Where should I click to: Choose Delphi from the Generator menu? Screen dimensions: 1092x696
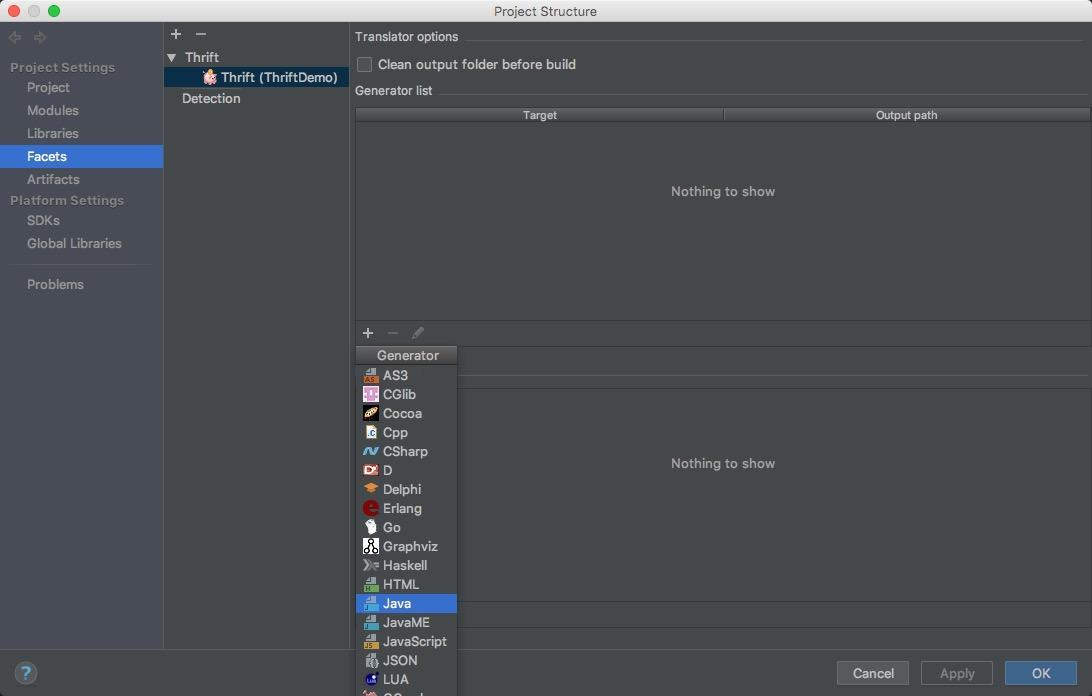[x=406, y=489]
